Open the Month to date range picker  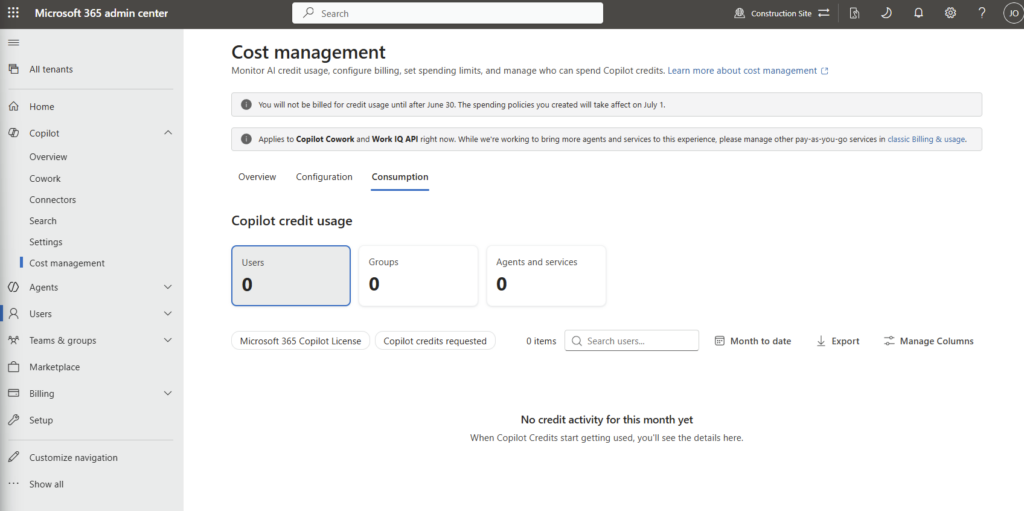pyautogui.click(x=753, y=341)
